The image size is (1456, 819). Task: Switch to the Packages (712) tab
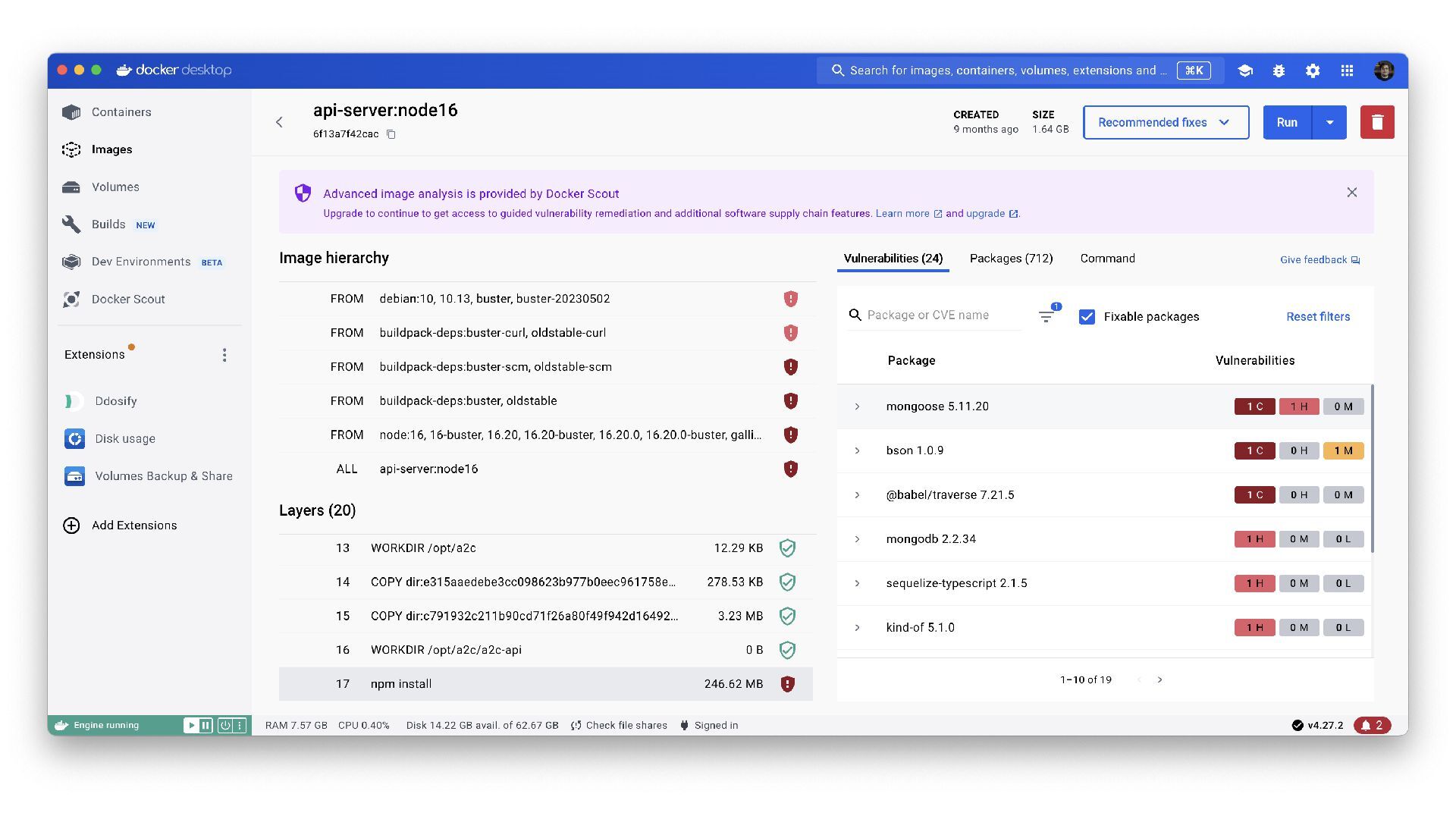coord(1011,259)
